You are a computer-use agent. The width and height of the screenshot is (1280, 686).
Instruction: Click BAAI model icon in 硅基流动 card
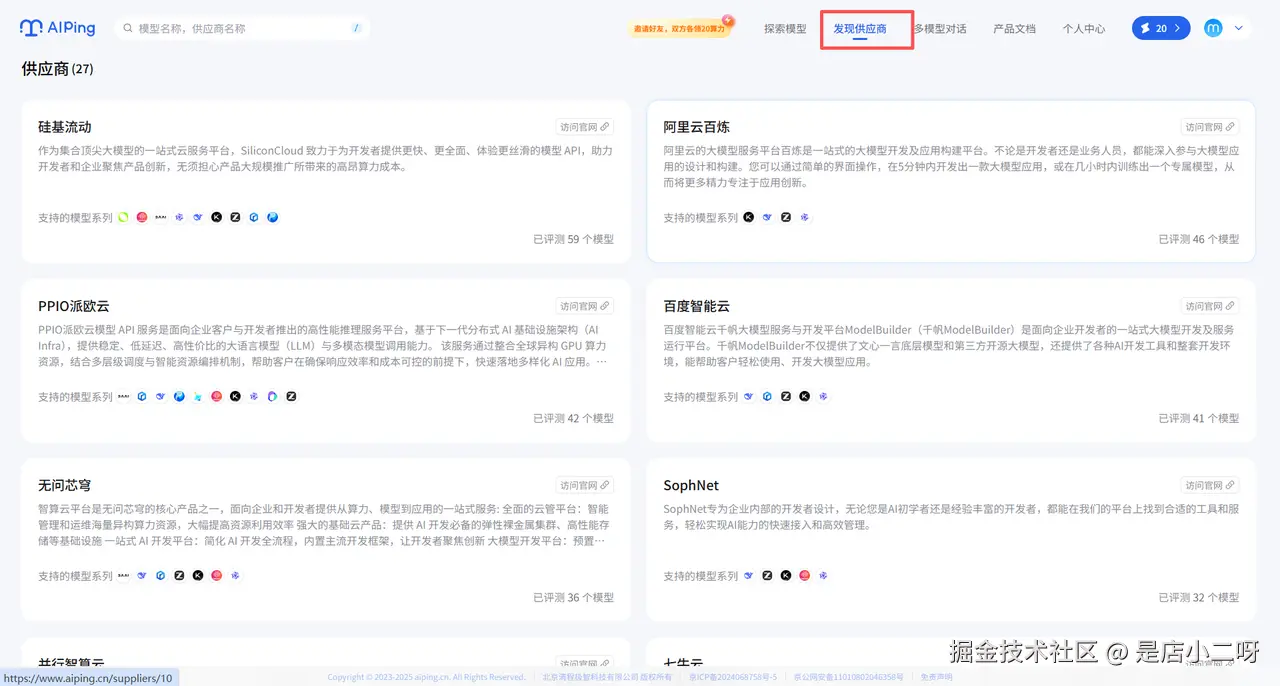pyautogui.click(x=161, y=217)
